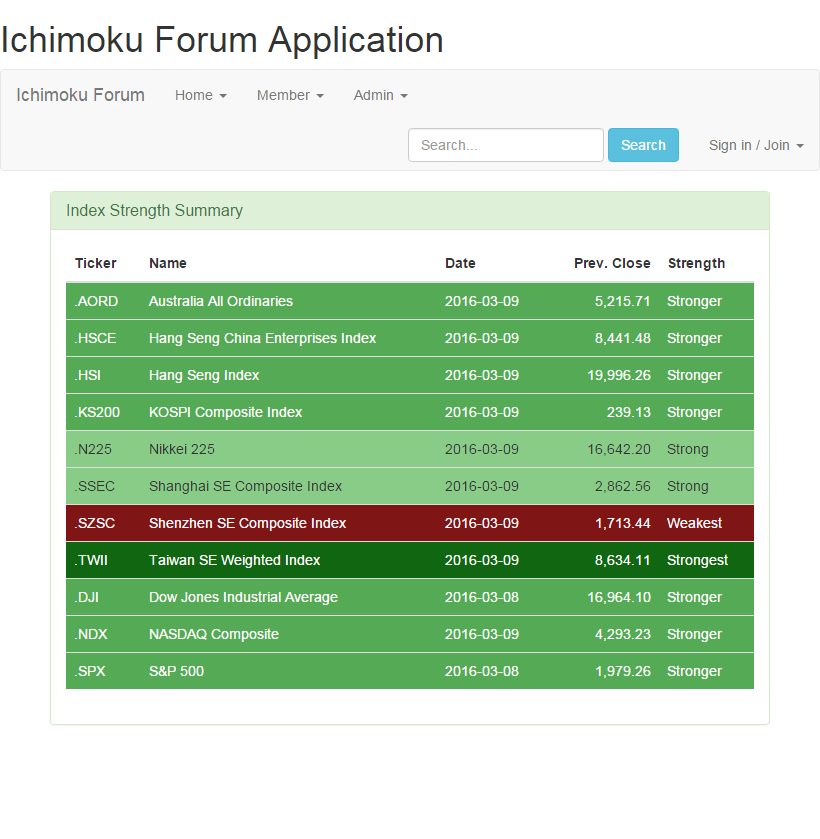Click the Ichimoku Forum brand link
820x839 pixels.
click(x=80, y=95)
